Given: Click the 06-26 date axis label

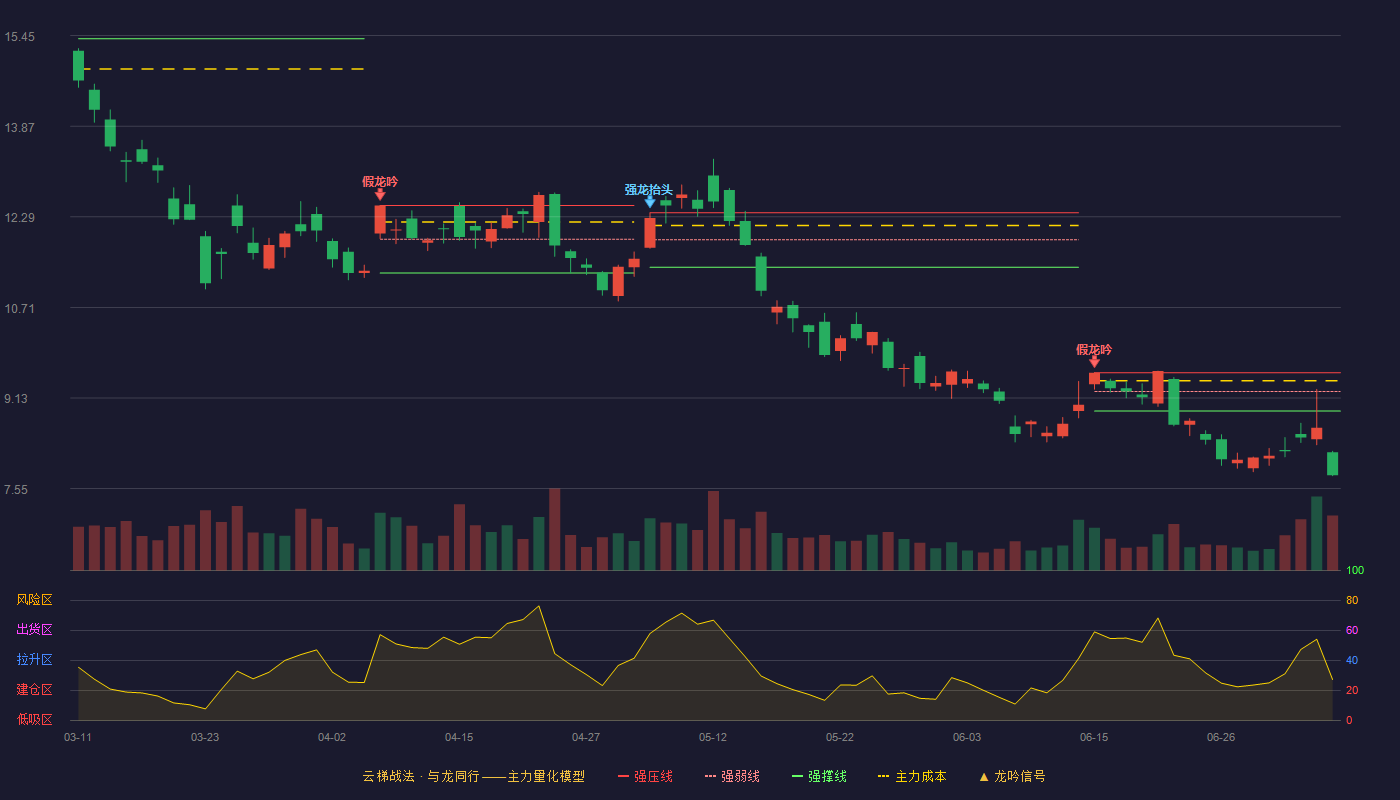Looking at the screenshot, I should tap(1221, 737).
